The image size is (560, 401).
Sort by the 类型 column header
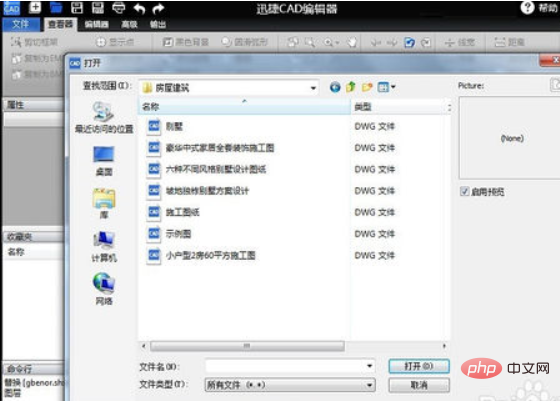(399, 107)
